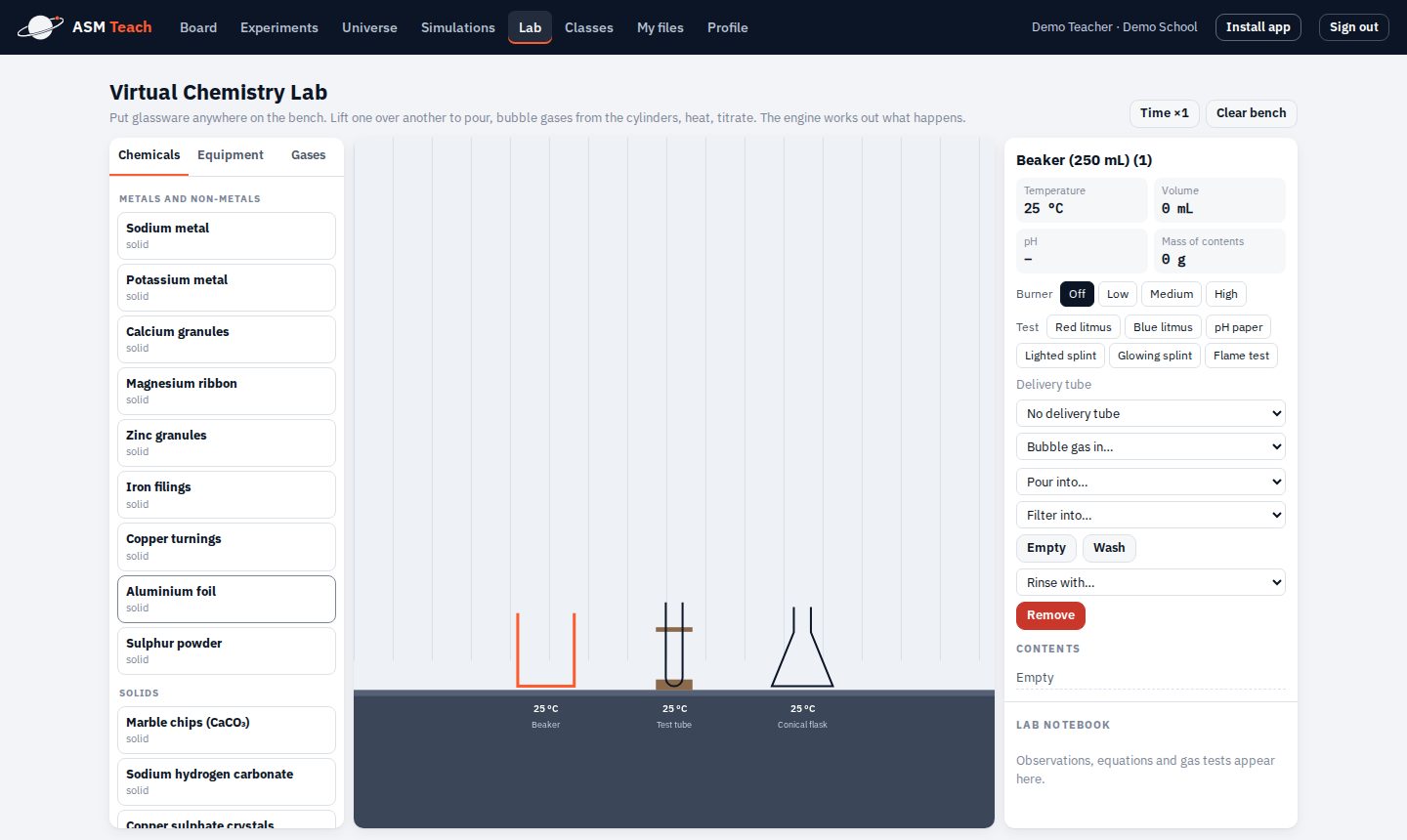This screenshot has width=1407, height=840.
Task: Wash the beaker
Action: click(1109, 548)
